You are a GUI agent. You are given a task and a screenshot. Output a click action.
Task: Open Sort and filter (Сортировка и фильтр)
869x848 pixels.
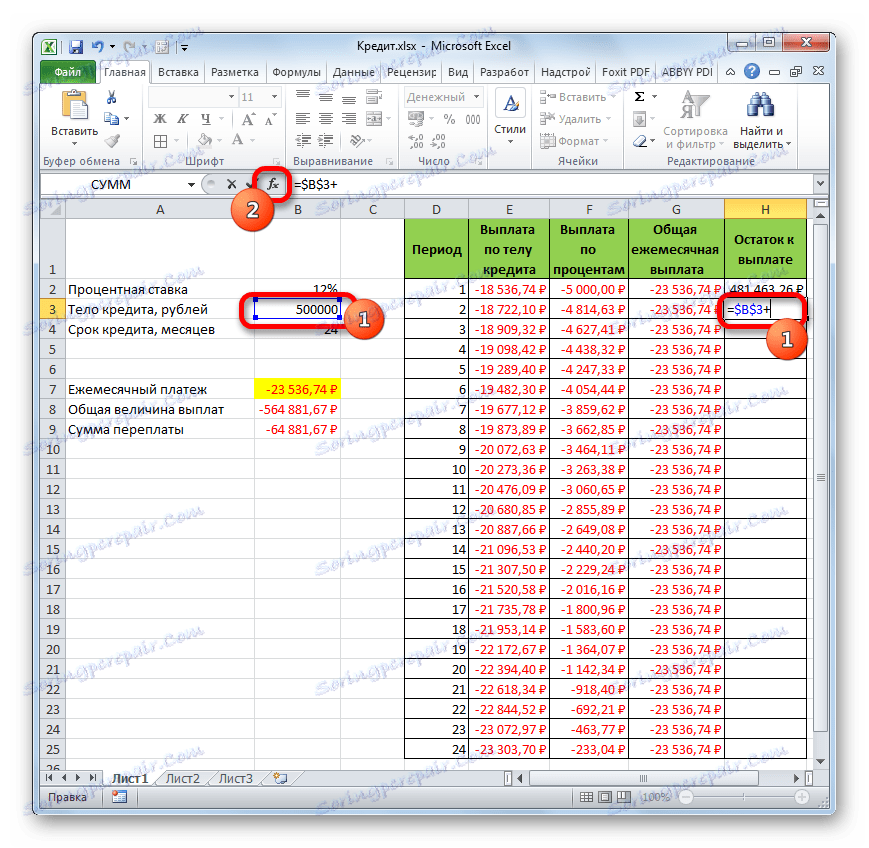pyautogui.click(x=695, y=120)
